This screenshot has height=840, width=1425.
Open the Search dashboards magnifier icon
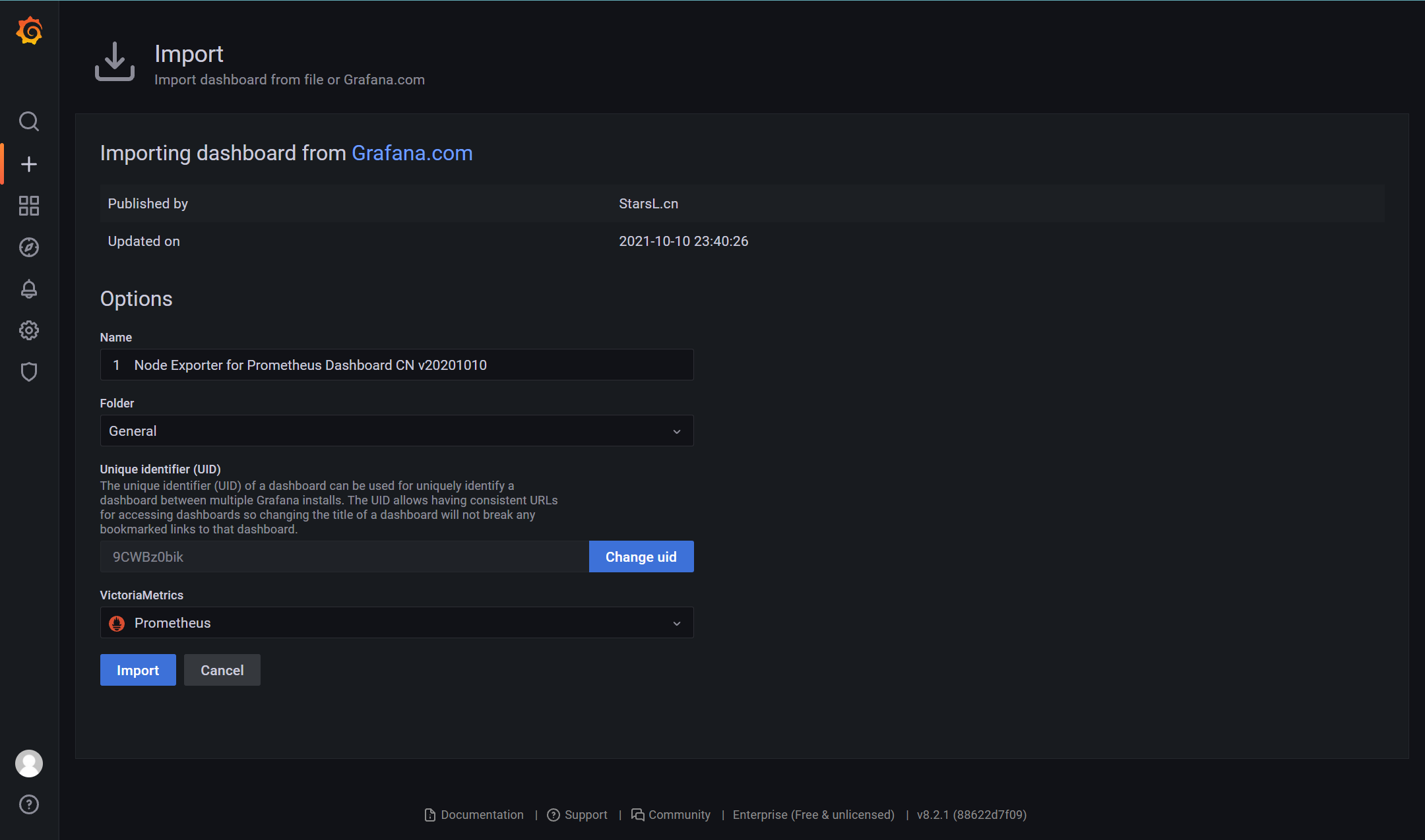[x=29, y=121]
